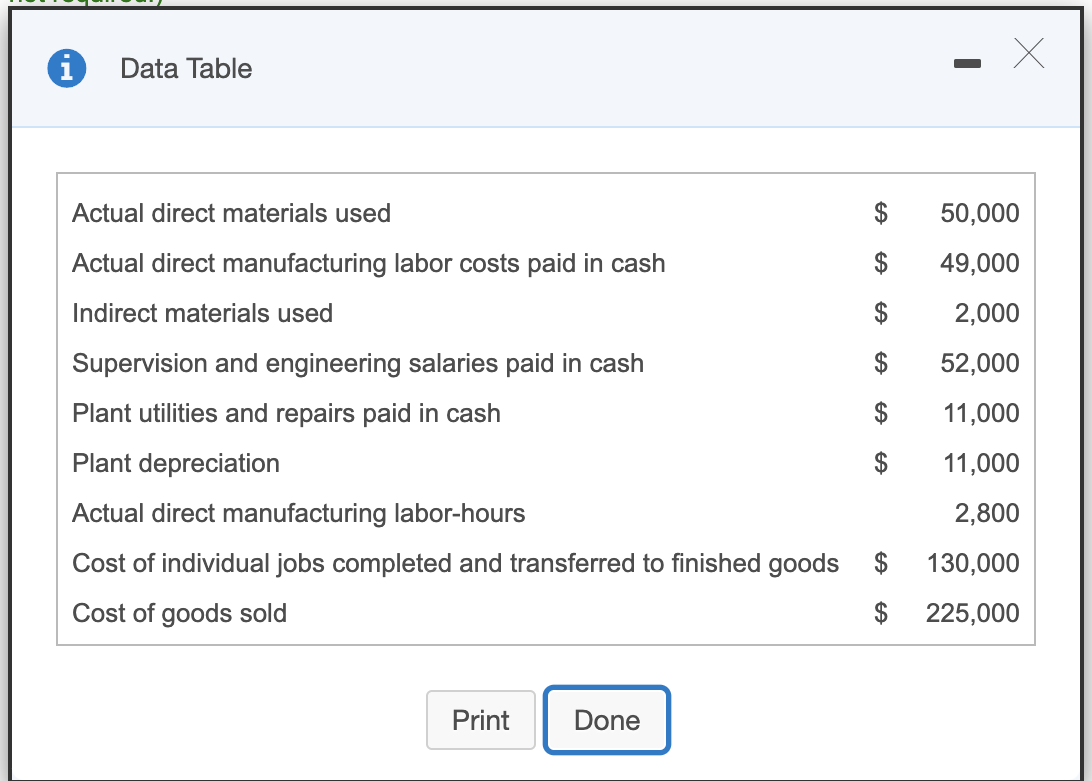Click the blue info icon
This screenshot has height=781, width=1092.
tap(66, 69)
